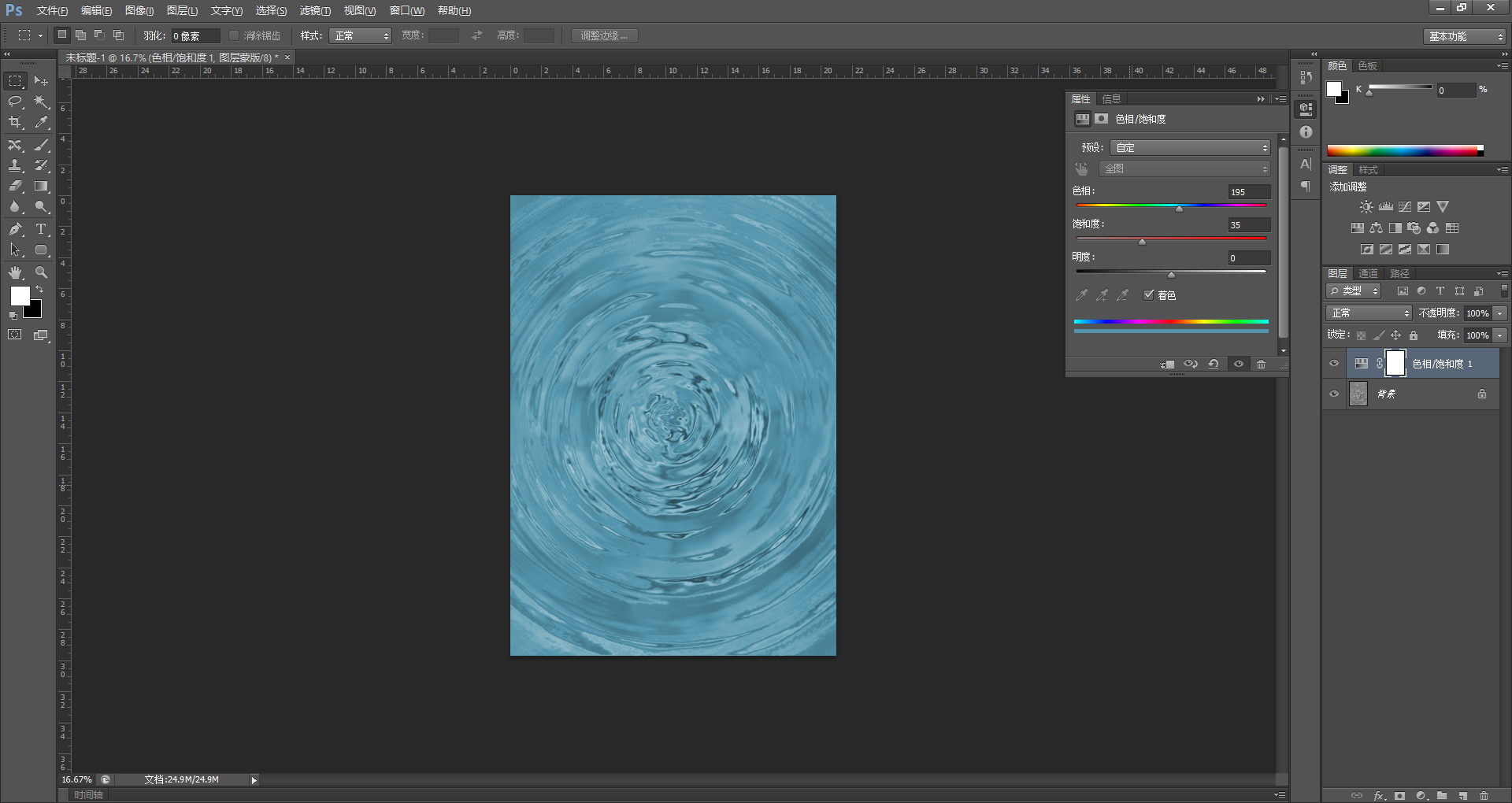Viewport: 1512px width, 803px height.
Task: Select the Blur (water drop) tool
Action: click(16, 207)
